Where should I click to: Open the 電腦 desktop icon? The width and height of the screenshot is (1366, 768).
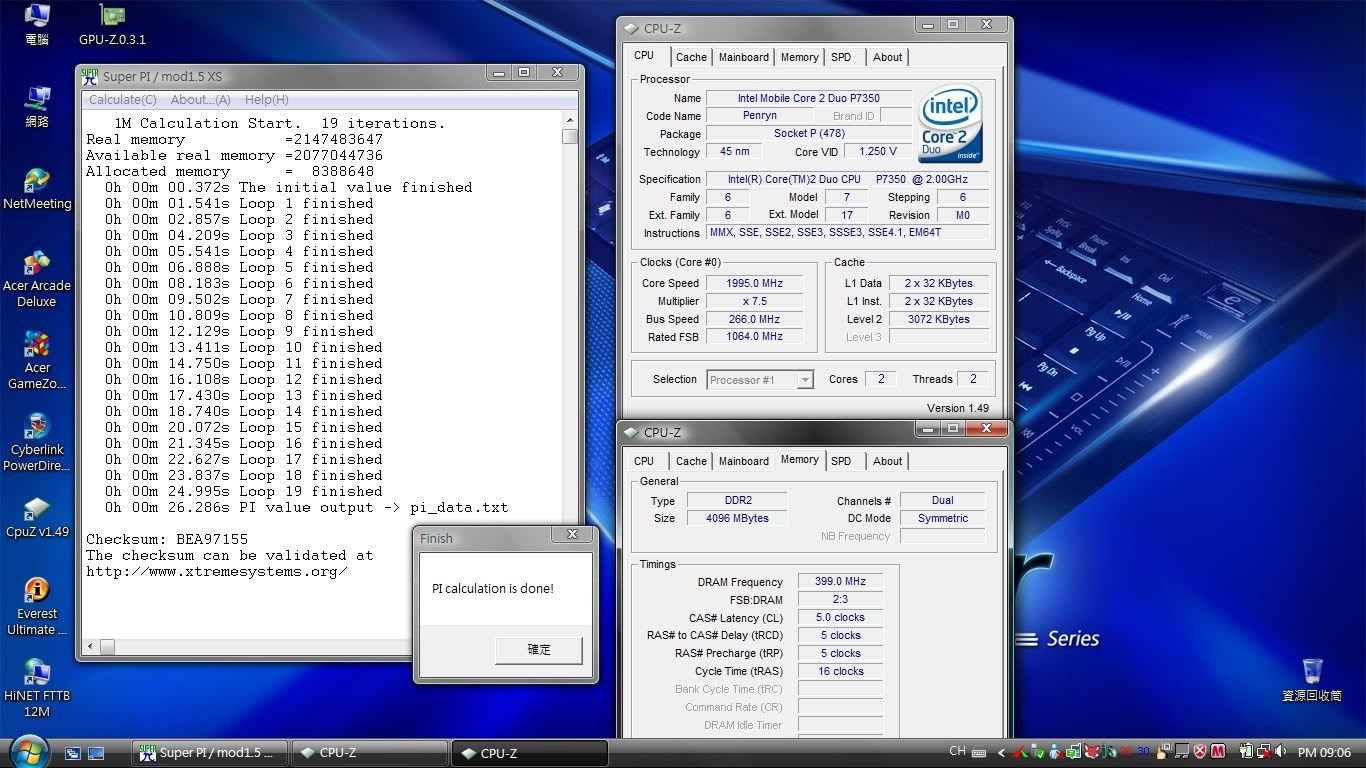pos(37,25)
